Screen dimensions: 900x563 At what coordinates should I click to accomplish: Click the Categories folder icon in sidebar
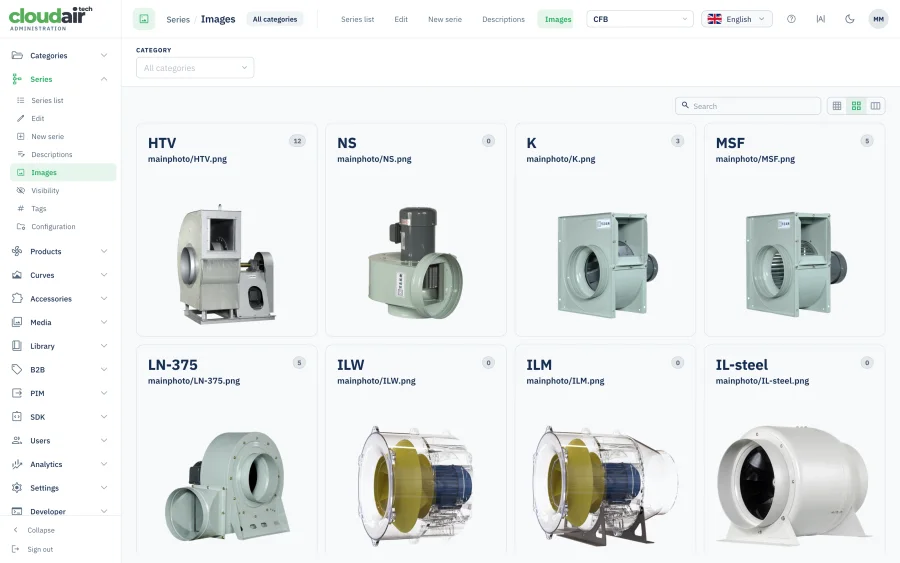17,55
